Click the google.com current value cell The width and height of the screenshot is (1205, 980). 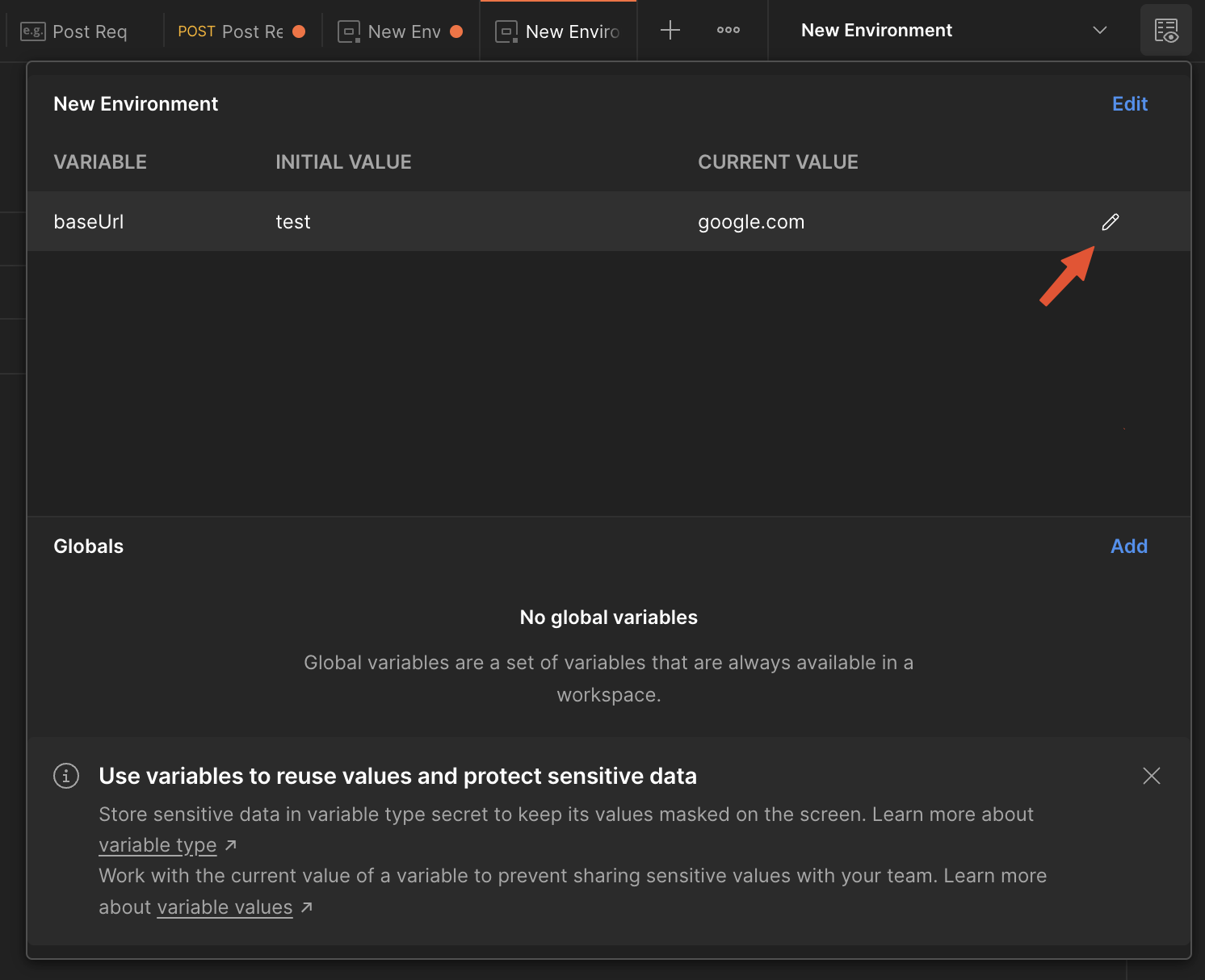751,221
